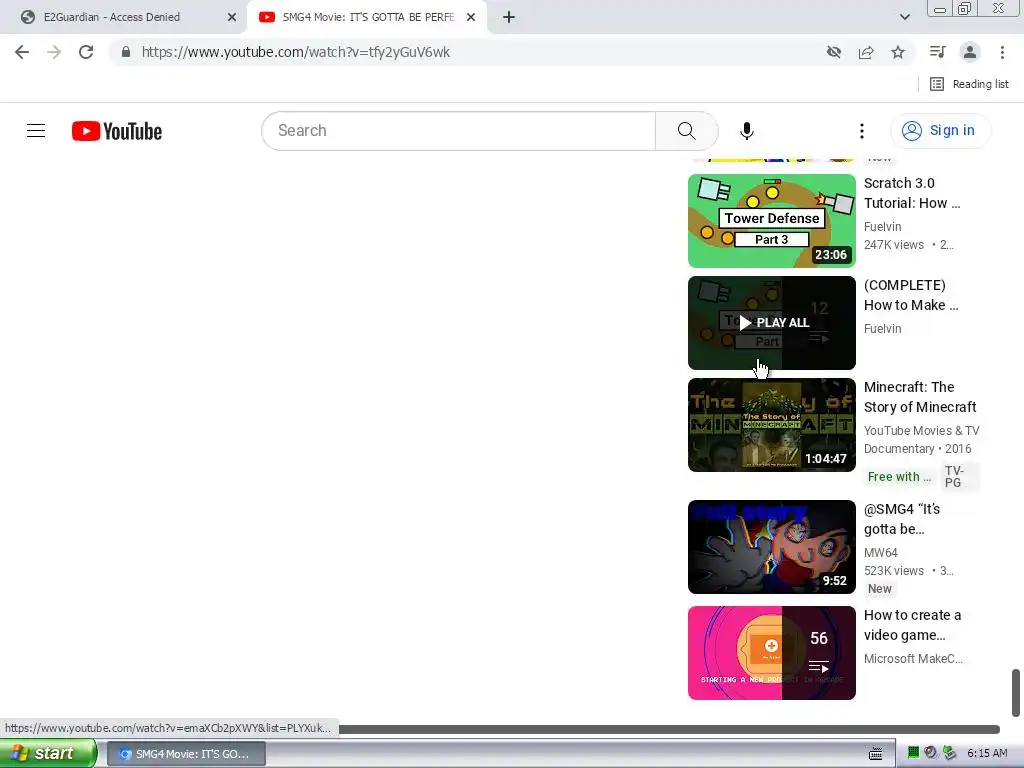Go back to previous page

pos(22,52)
